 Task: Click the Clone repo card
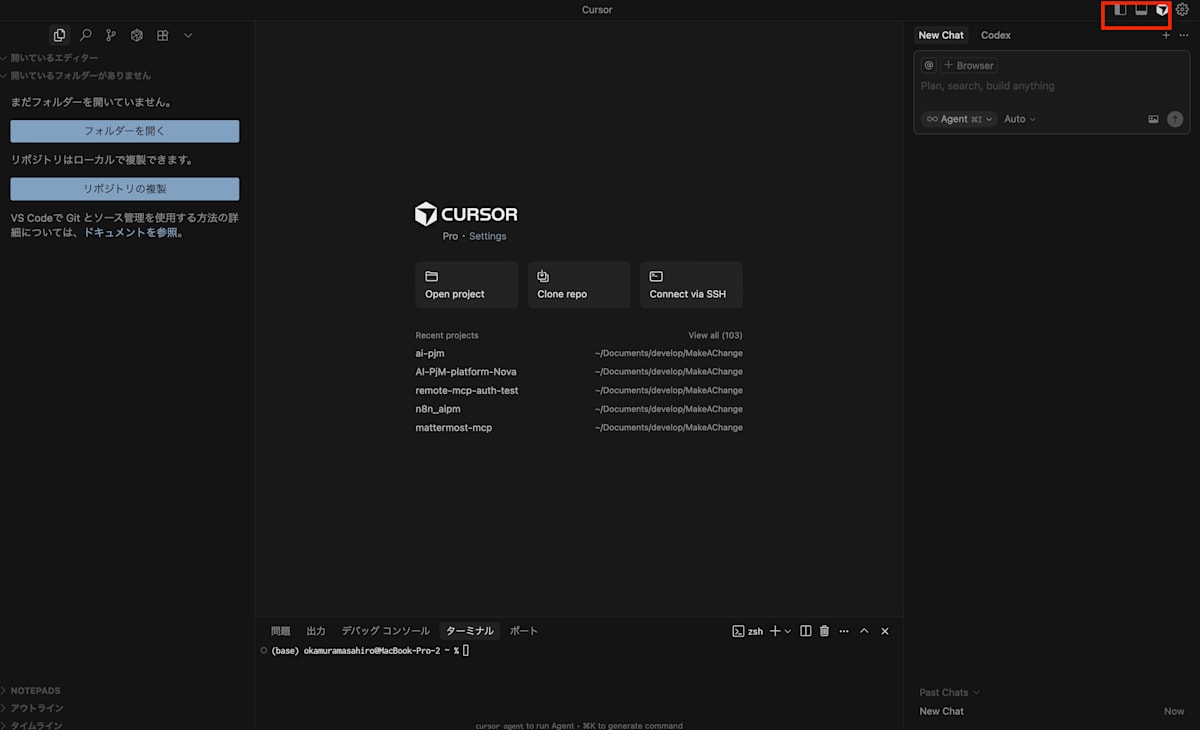579,284
